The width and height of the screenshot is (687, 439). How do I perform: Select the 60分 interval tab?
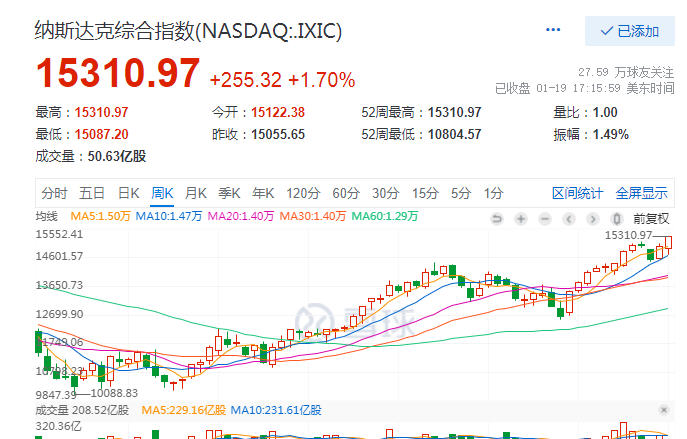tap(346, 193)
